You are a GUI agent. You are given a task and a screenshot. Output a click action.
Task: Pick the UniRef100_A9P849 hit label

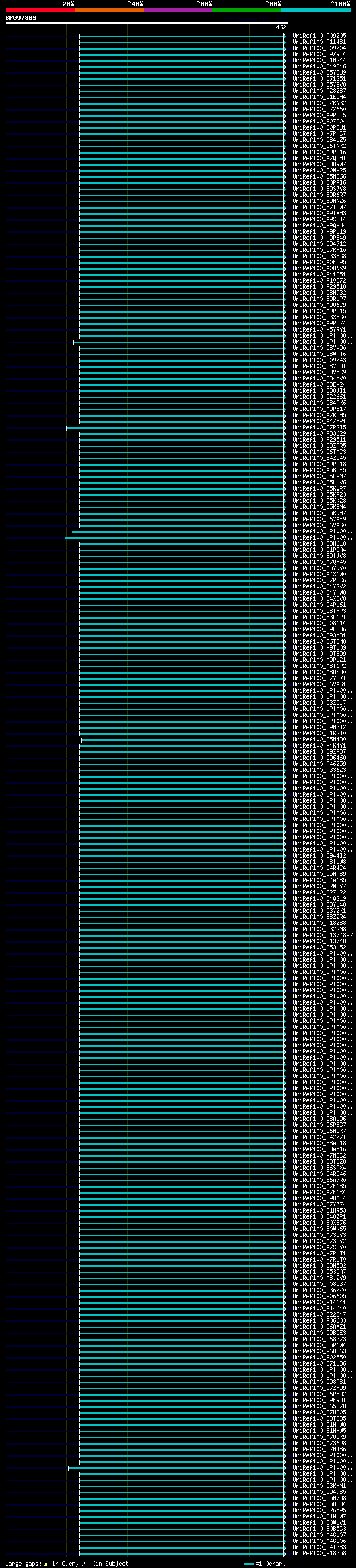click(319, 238)
